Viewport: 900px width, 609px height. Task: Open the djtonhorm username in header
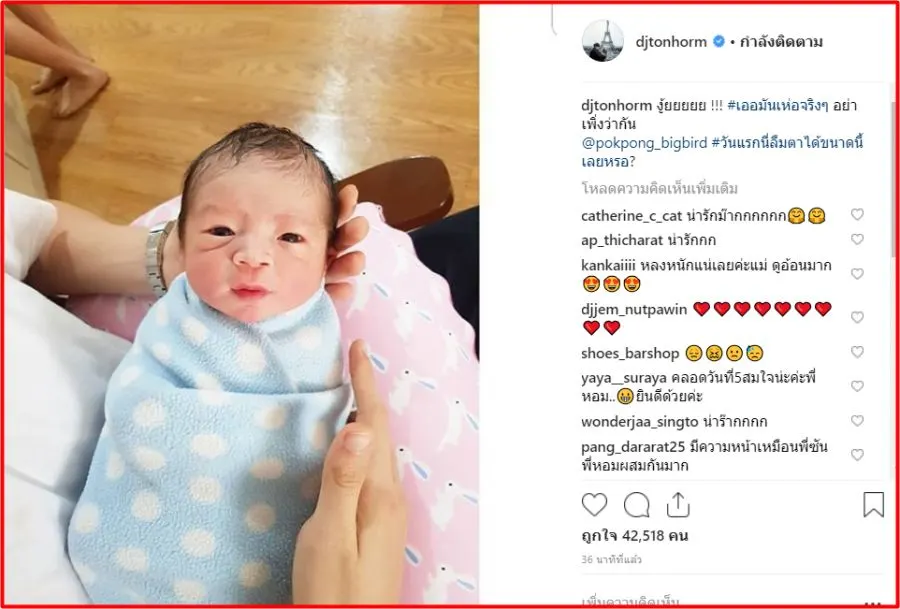coord(671,41)
